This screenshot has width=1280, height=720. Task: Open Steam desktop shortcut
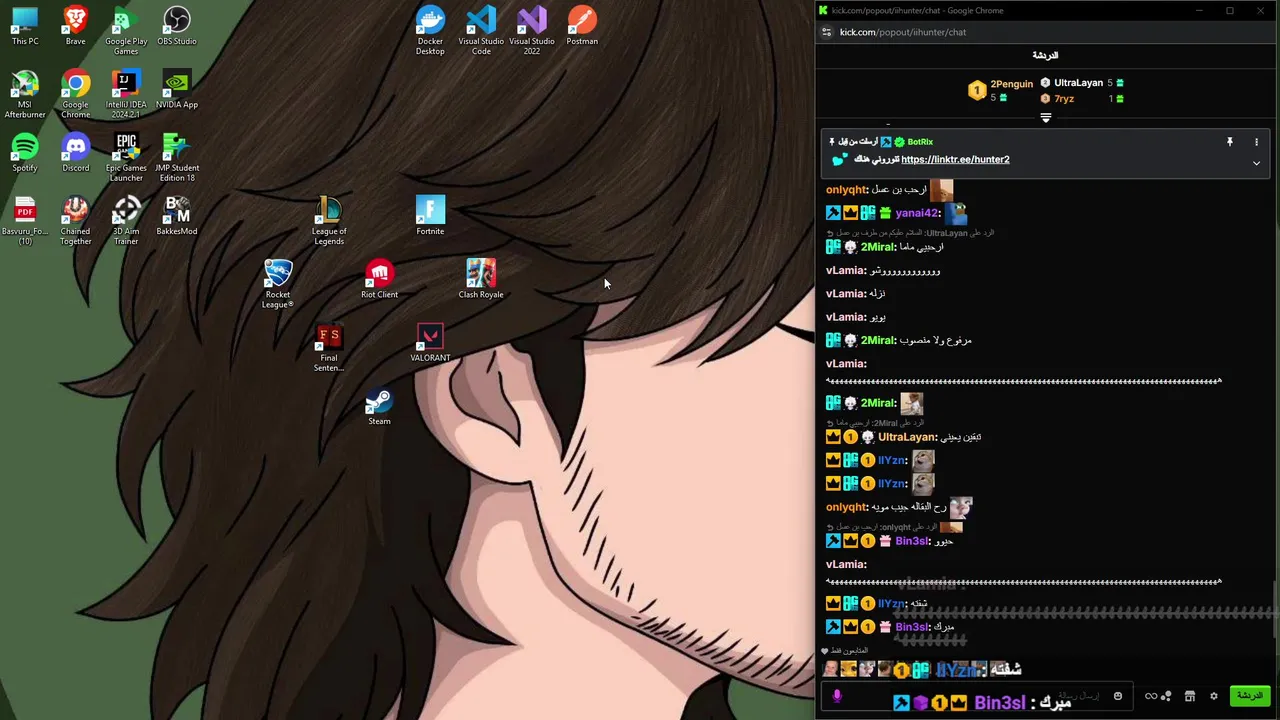click(x=379, y=405)
